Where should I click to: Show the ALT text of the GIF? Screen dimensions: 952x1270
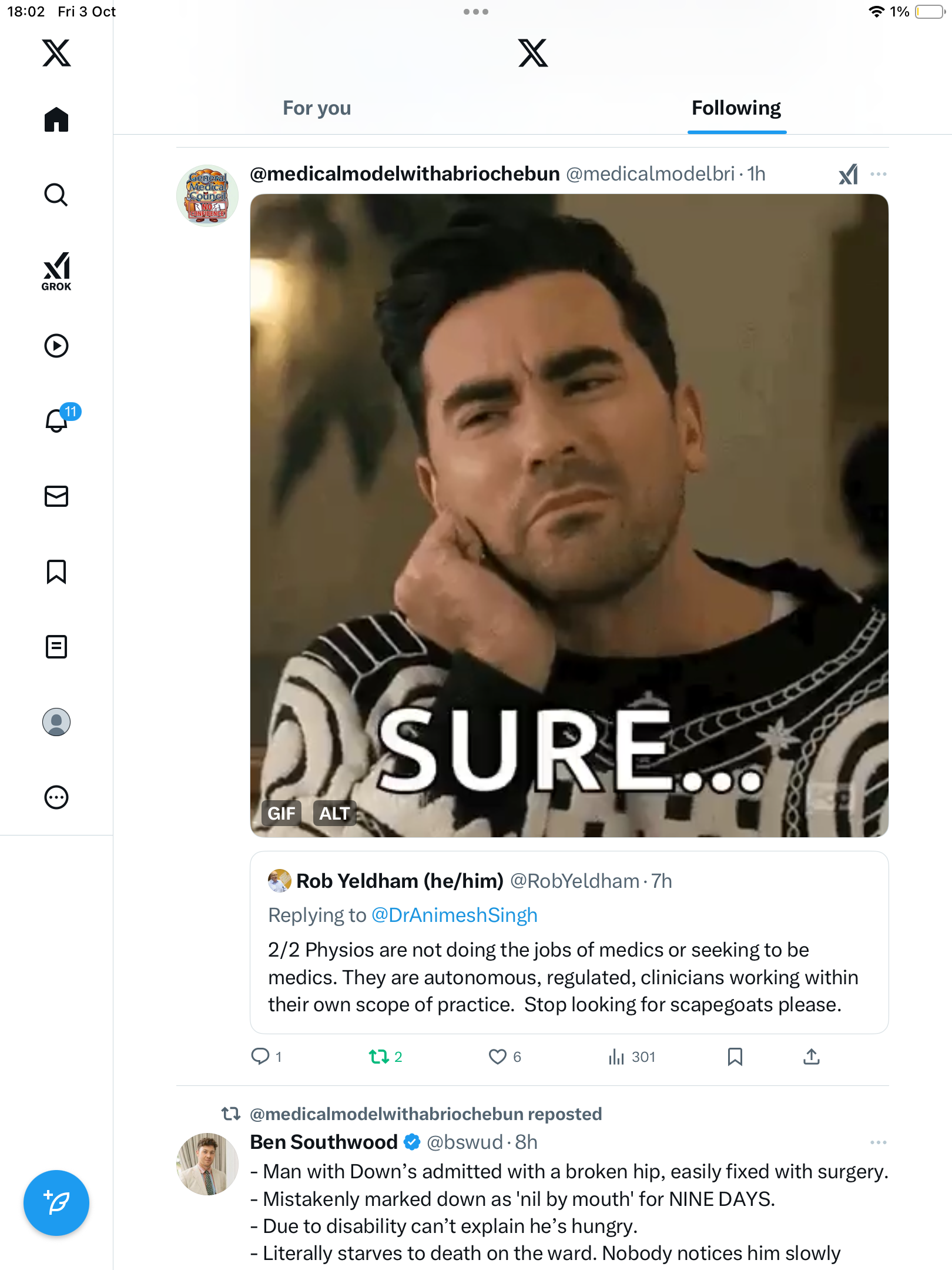coord(334,813)
